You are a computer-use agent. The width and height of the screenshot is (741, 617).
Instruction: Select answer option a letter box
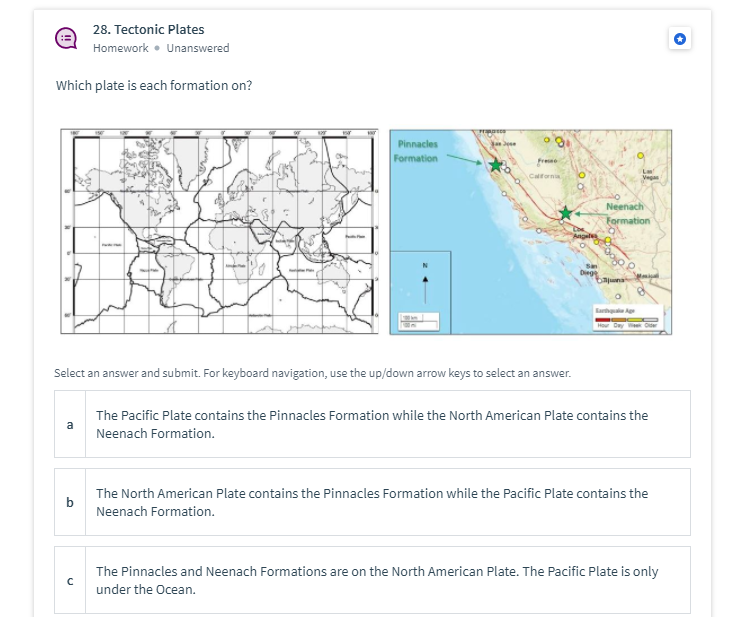pyautogui.click(x=70, y=424)
